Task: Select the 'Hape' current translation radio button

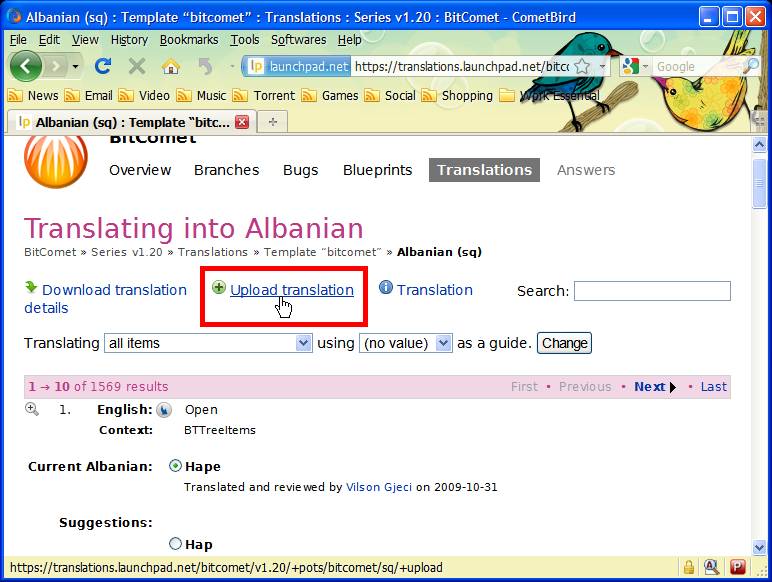Action: click(x=175, y=466)
